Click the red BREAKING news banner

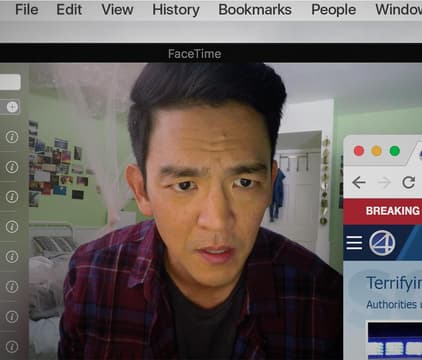tap(383, 211)
